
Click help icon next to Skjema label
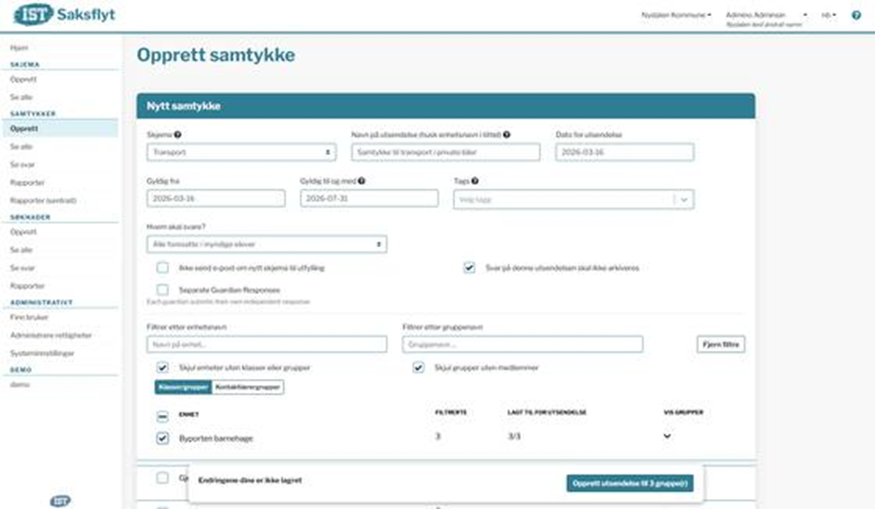[178, 134]
